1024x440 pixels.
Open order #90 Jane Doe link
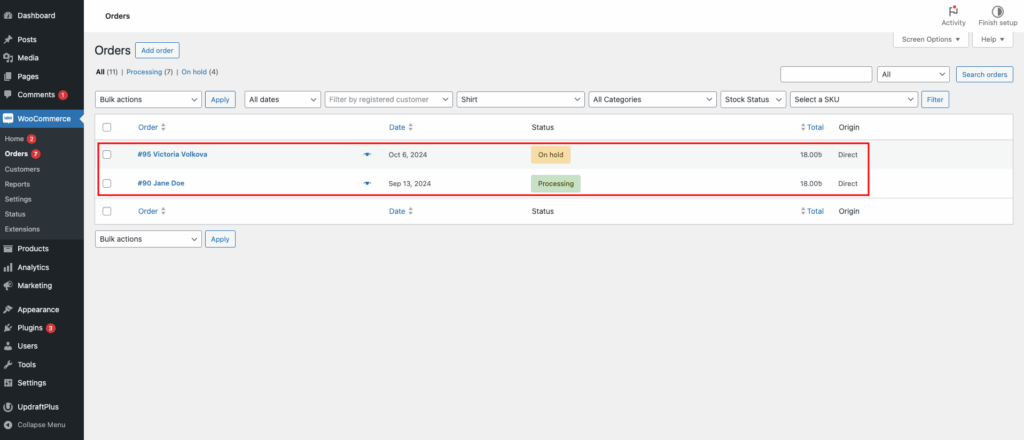[161, 183]
